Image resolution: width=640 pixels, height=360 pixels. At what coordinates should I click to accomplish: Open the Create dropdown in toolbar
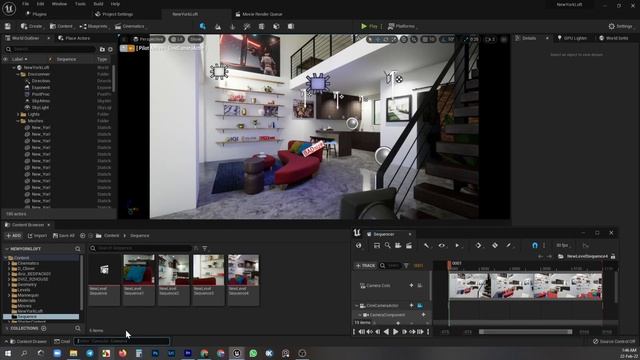(32, 26)
